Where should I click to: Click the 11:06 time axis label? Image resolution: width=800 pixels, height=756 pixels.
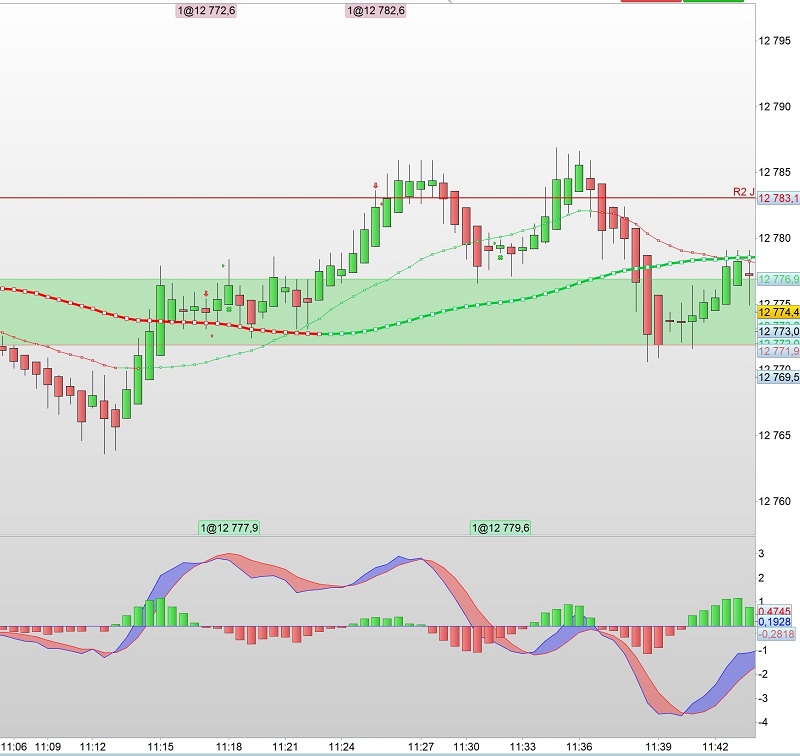coord(14,747)
